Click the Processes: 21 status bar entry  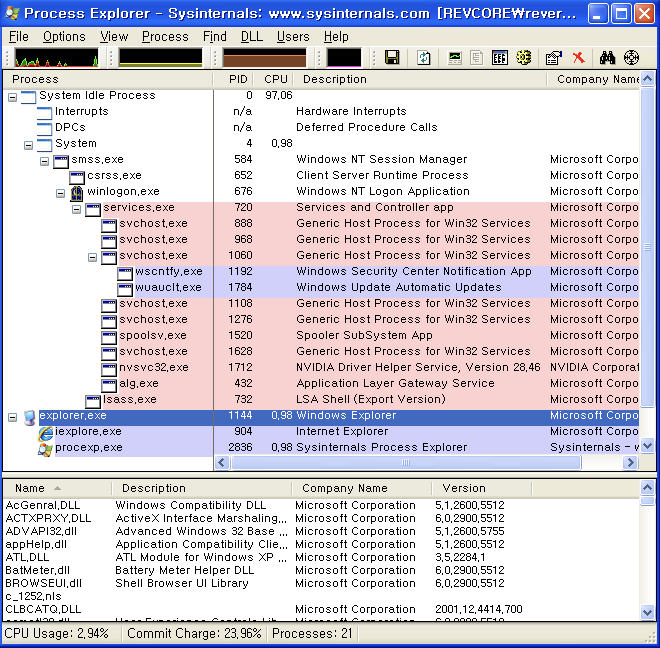click(x=312, y=634)
